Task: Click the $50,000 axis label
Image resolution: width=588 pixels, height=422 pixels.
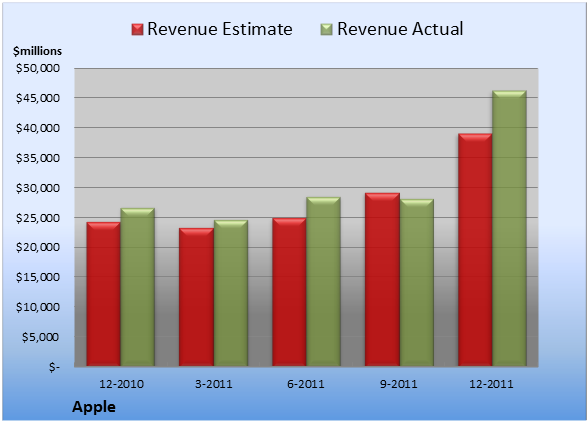Action: [x=38, y=68]
